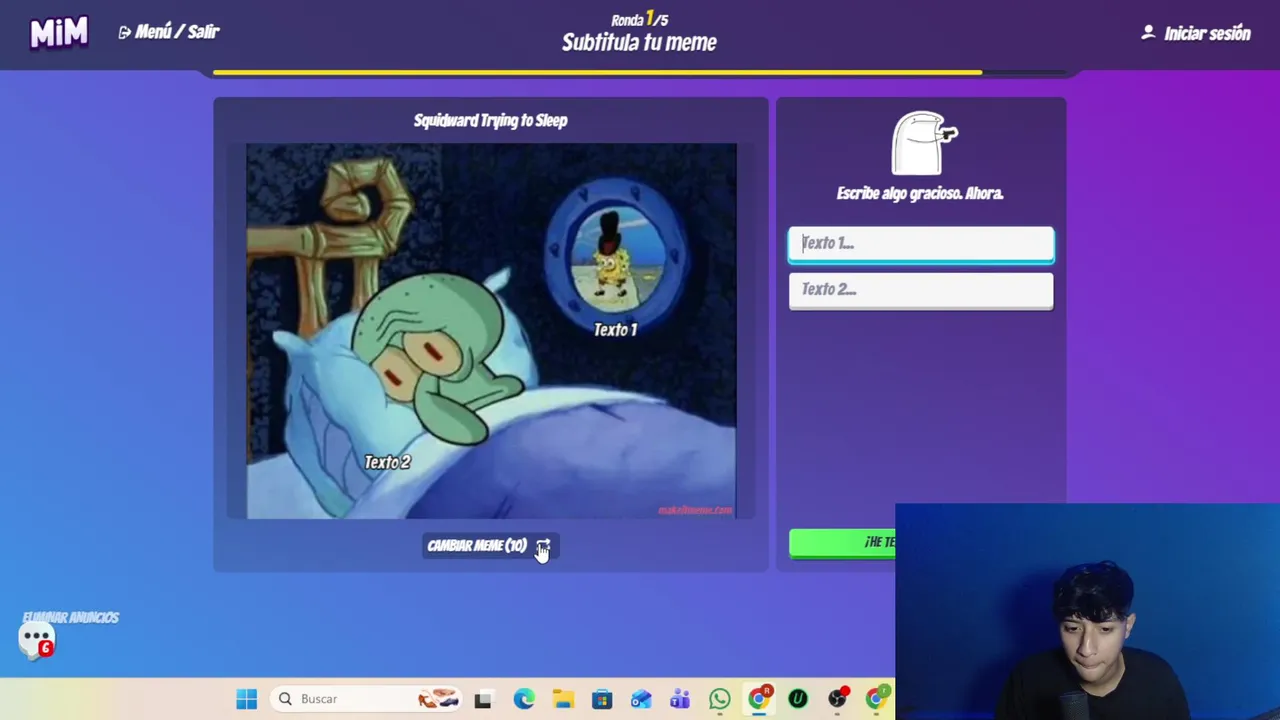Click the Squidward meme image
Image resolution: width=1280 pixels, height=720 pixels.
(491, 331)
